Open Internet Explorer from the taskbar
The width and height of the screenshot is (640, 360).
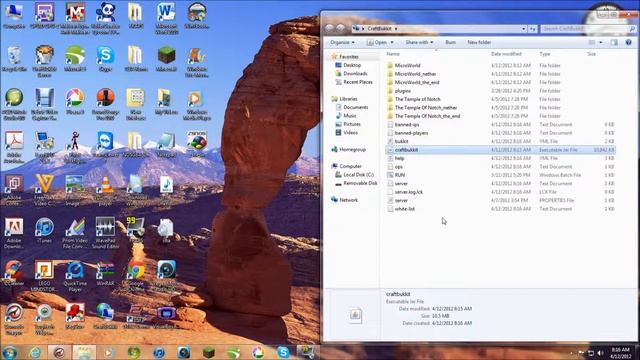click(35, 352)
